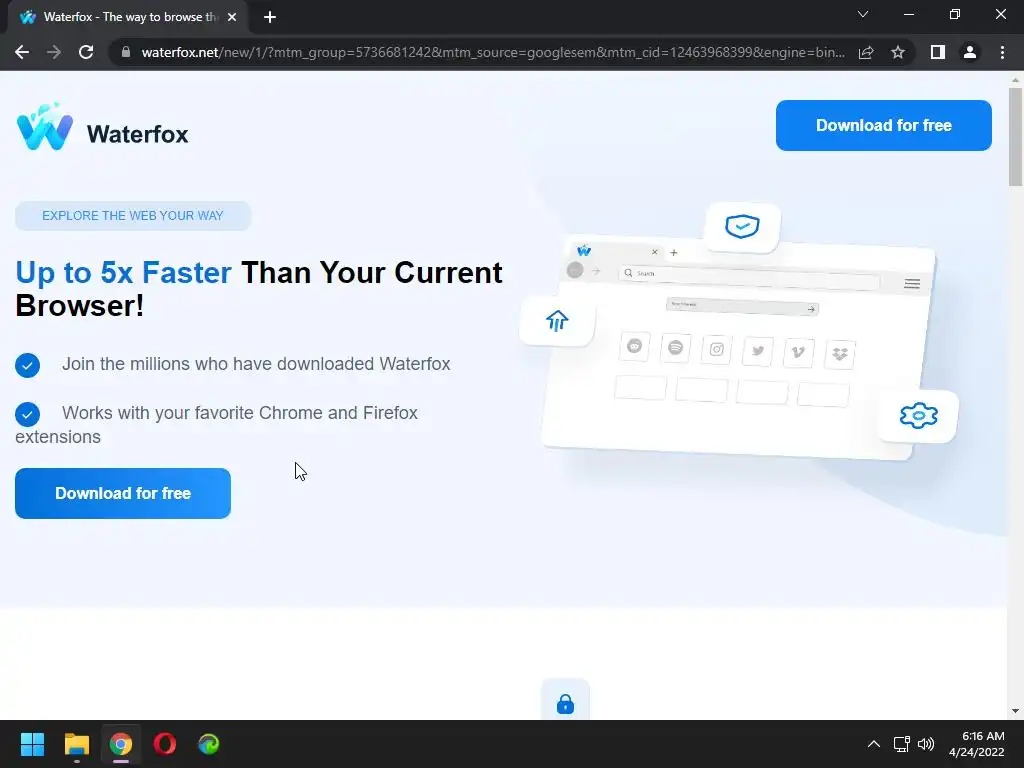
Task: Click the browser forward arrow
Action: click(54, 52)
